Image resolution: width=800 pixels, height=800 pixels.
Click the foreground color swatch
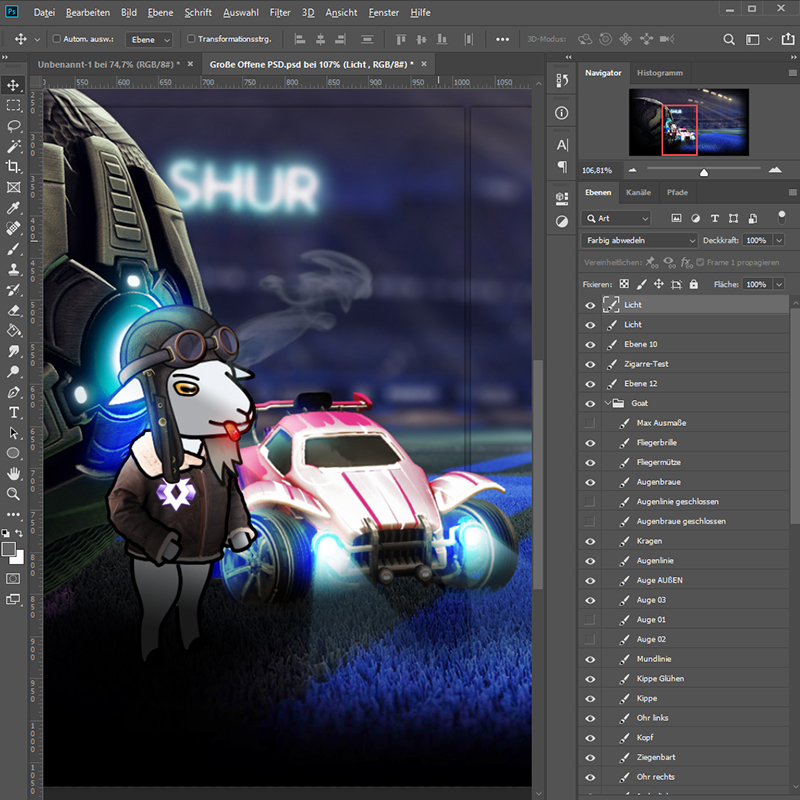(x=9, y=549)
